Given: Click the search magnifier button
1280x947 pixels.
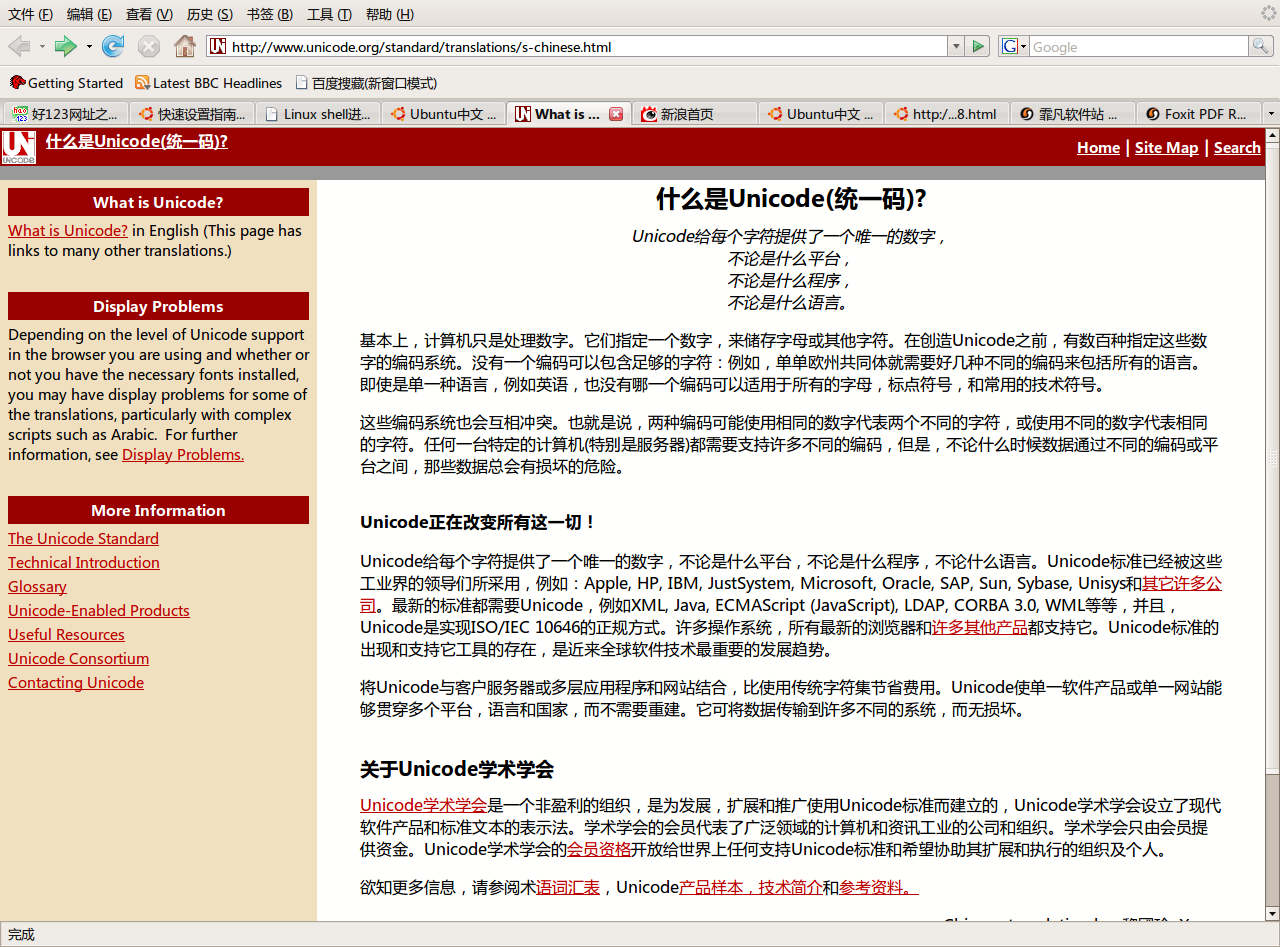Looking at the screenshot, I should pos(1261,46).
